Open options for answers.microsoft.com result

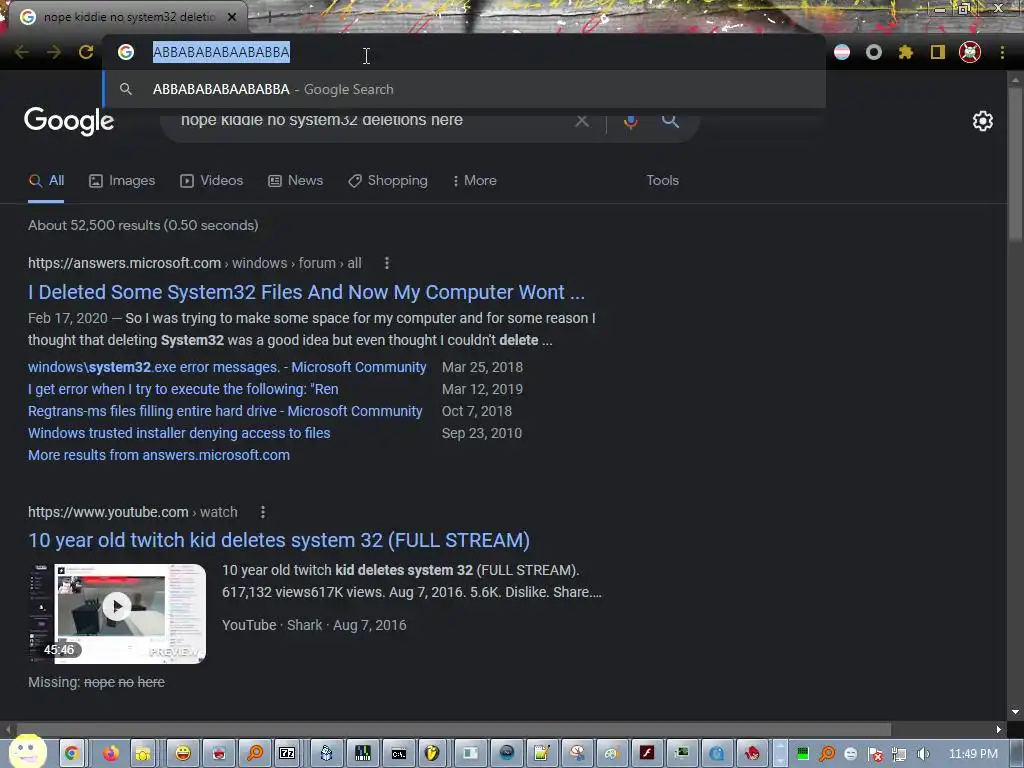click(387, 263)
